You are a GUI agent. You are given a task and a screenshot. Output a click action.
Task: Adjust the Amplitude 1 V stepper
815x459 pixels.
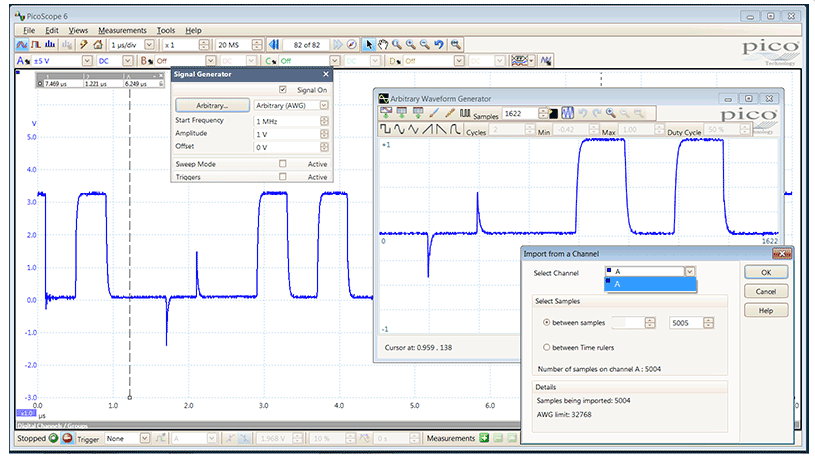click(324, 134)
